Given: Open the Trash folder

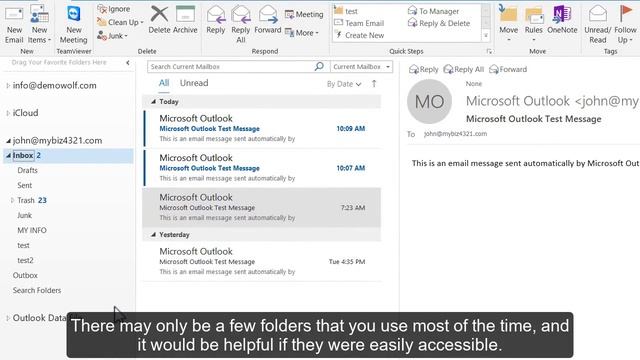Looking at the screenshot, I should pos(26,200).
